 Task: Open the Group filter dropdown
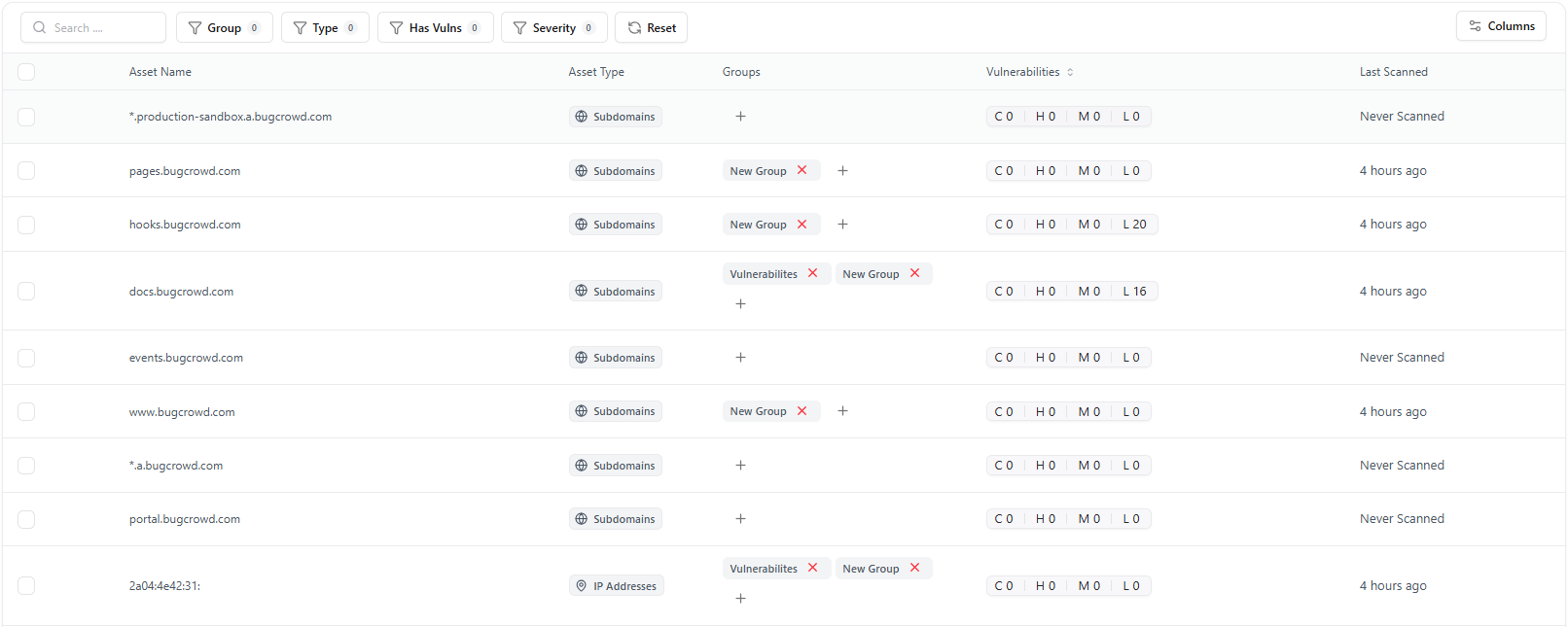[225, 28]
